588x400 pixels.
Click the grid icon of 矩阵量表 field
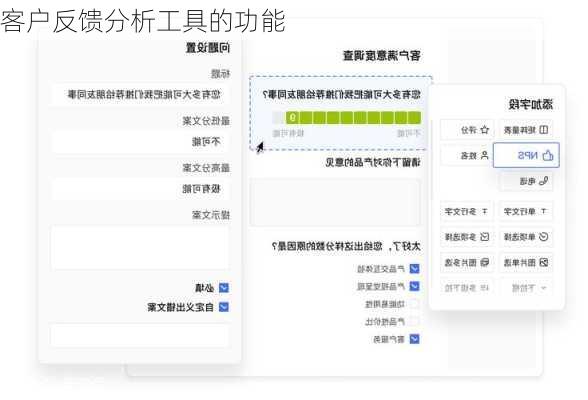(543, 130)
